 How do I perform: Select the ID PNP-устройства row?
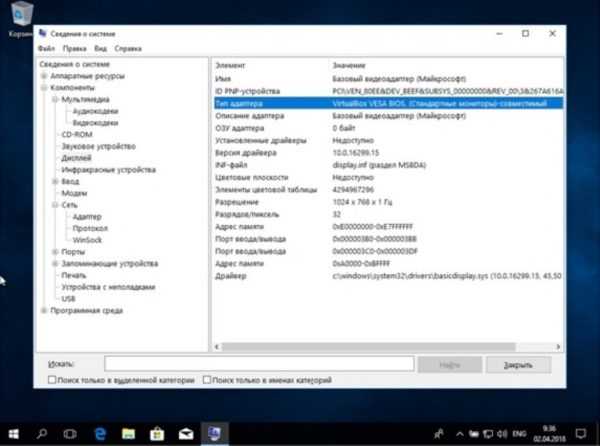point(388,91)
